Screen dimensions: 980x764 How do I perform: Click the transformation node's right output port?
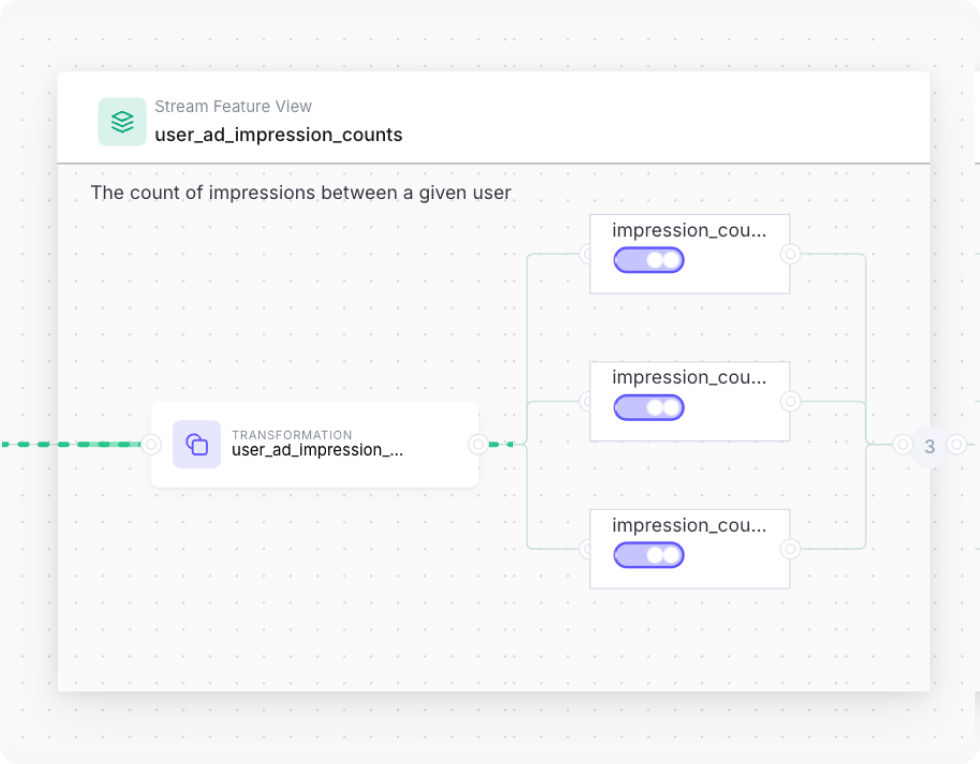point(478,445)
